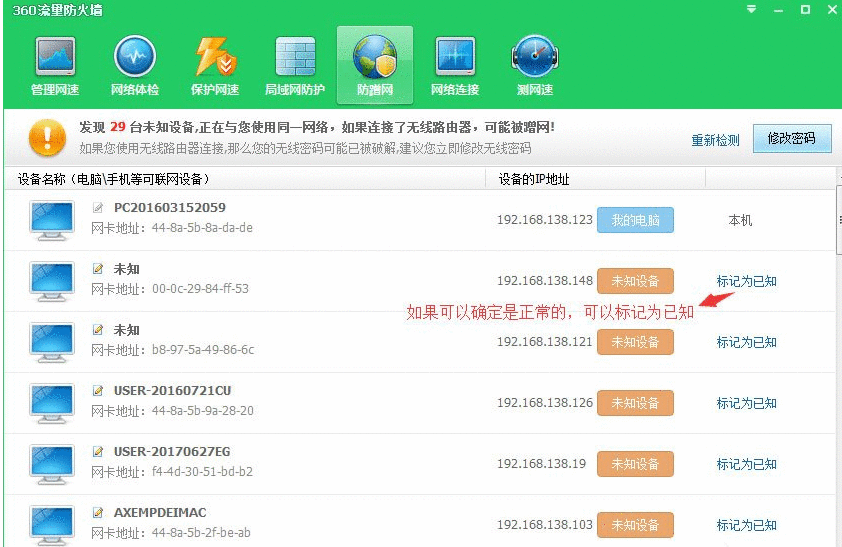Open the 测网速 speed test tool
842x547 pixels.
pos(535,65)
